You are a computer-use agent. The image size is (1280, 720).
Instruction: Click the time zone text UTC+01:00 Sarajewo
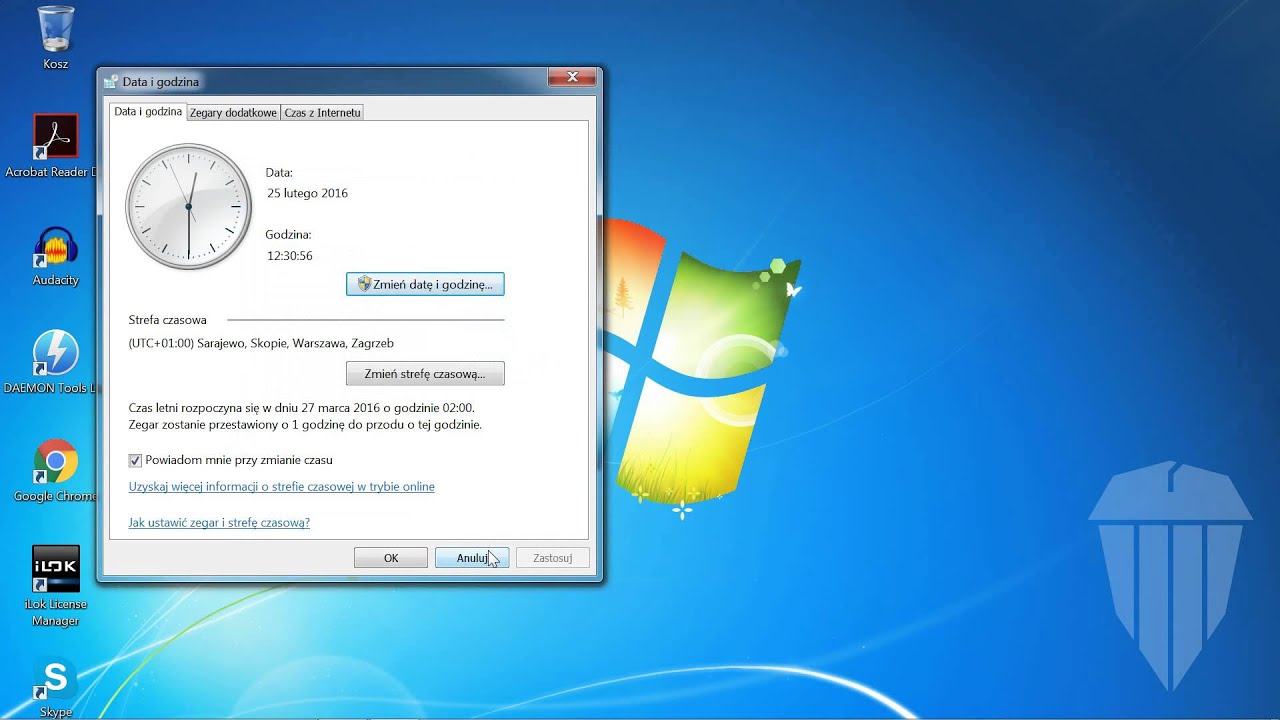[261, 343]
